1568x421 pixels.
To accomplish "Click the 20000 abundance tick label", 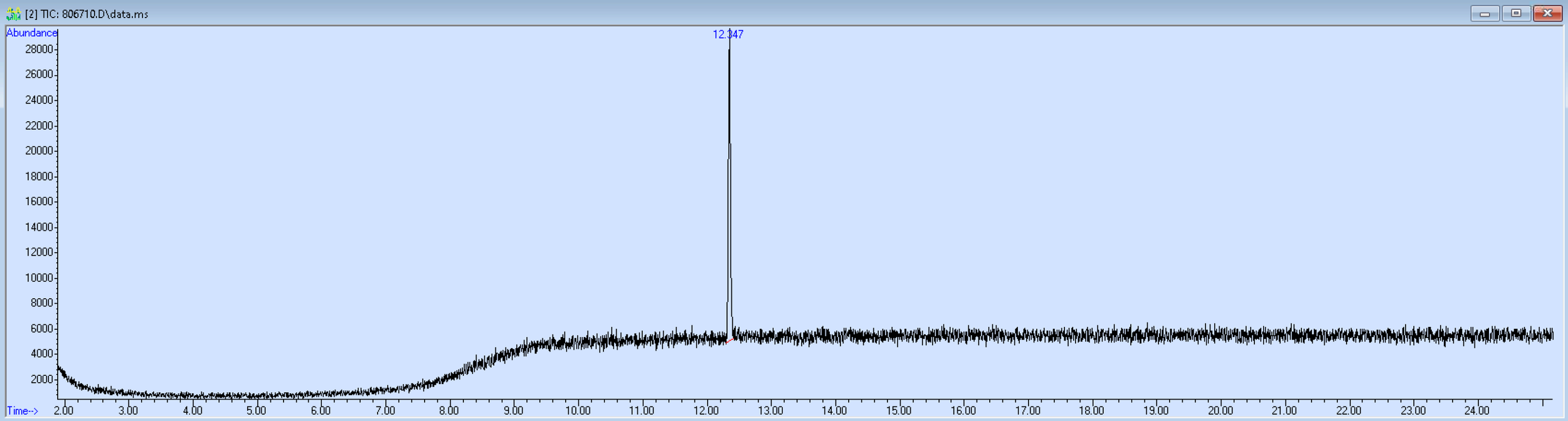I will (x=39, y=151).
